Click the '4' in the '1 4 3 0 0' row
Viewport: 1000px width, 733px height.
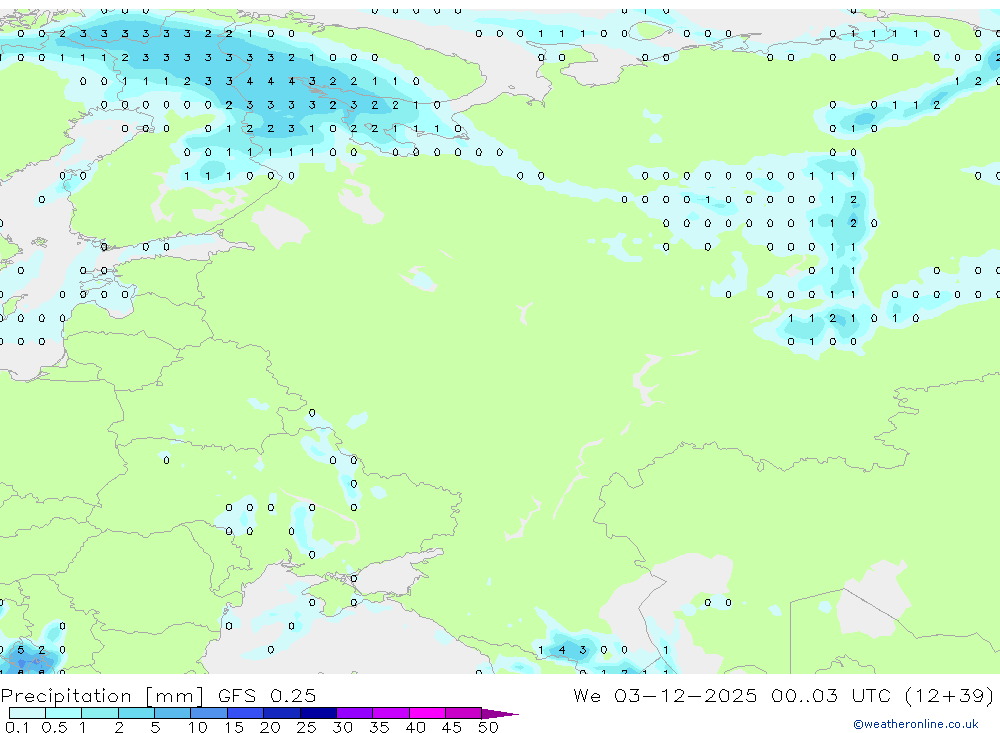pyautogui.click(x=561, y=650)
